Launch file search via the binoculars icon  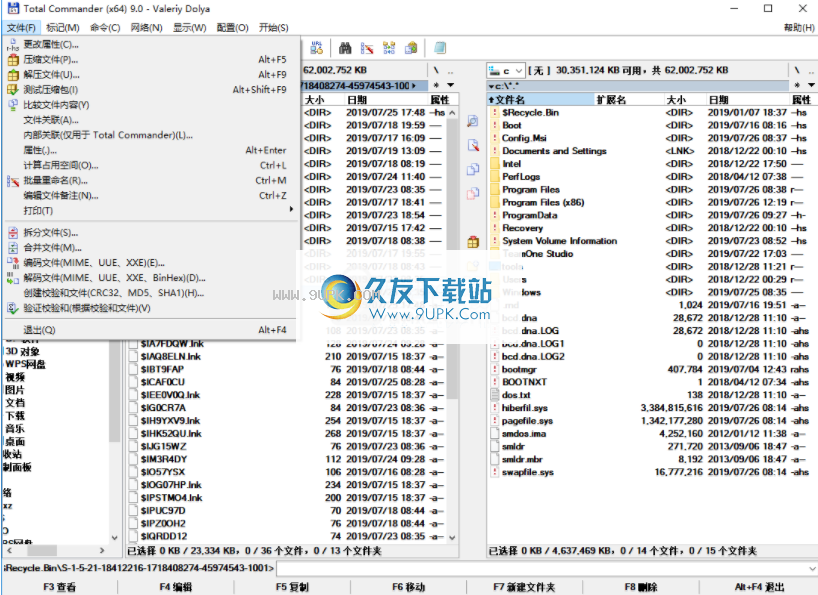pyautogui.click(x=345, y=48)
